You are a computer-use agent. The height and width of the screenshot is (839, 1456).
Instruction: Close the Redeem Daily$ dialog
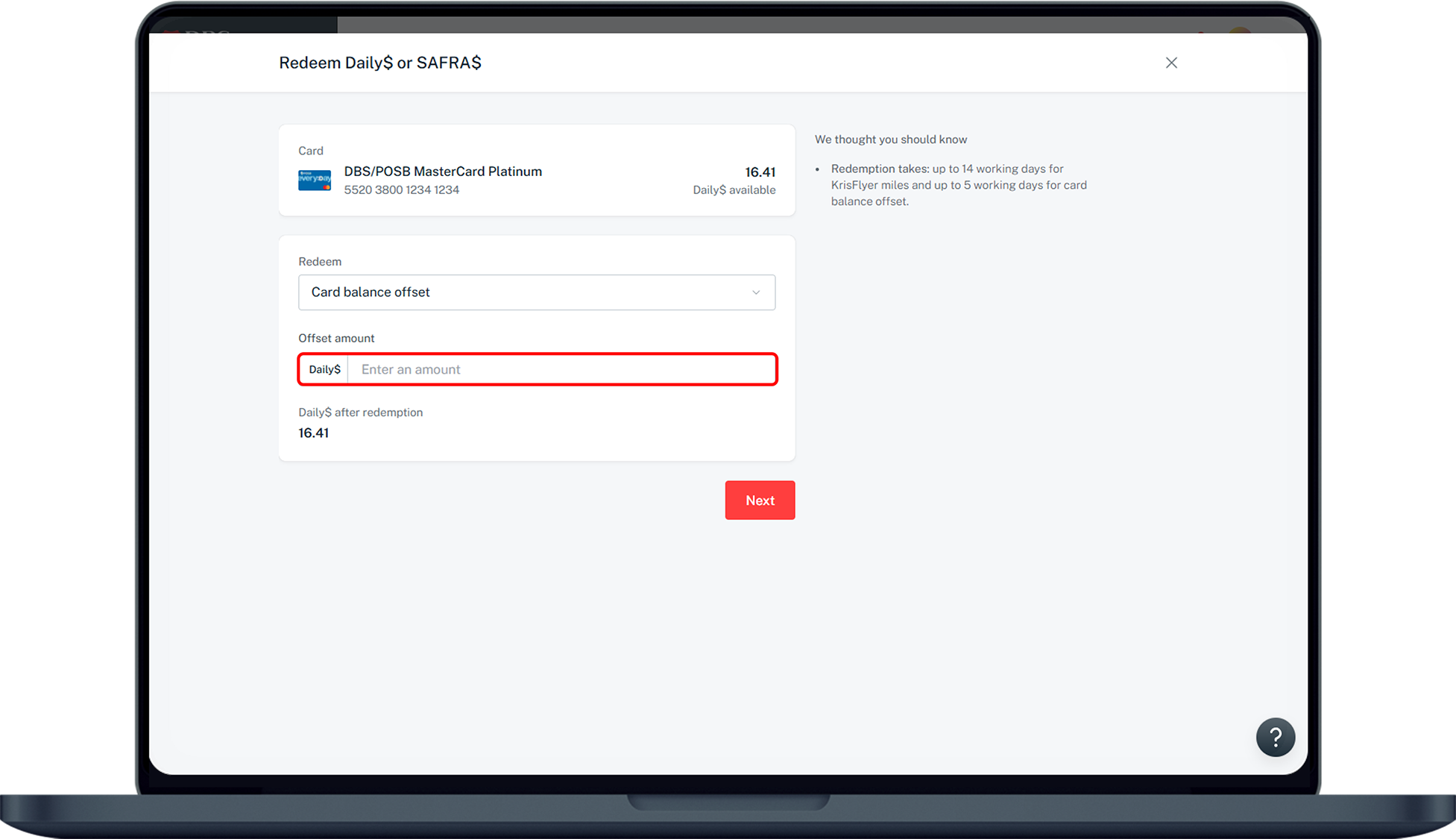coord(1171,63)
